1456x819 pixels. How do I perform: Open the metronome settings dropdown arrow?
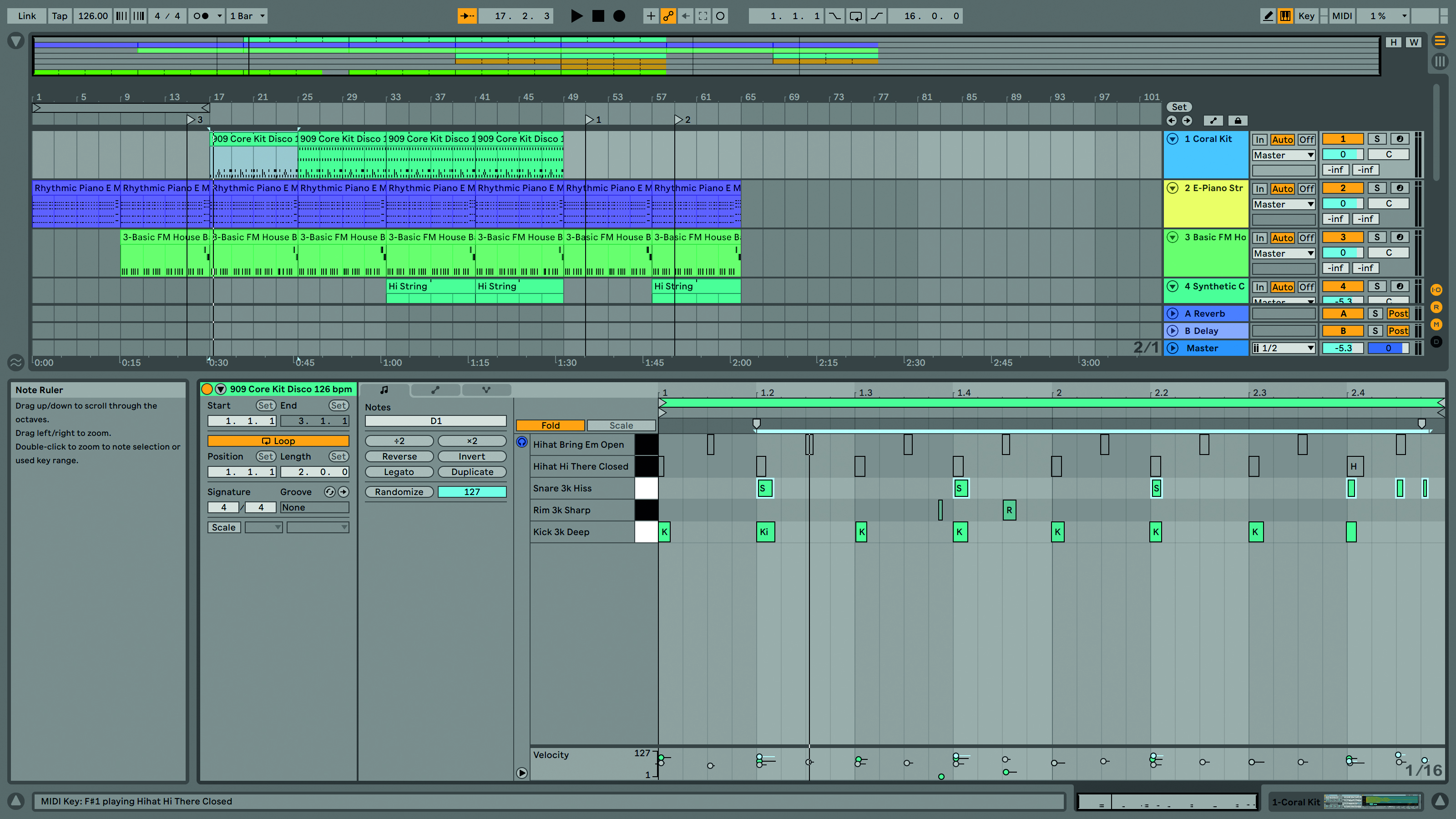[219, 16]
